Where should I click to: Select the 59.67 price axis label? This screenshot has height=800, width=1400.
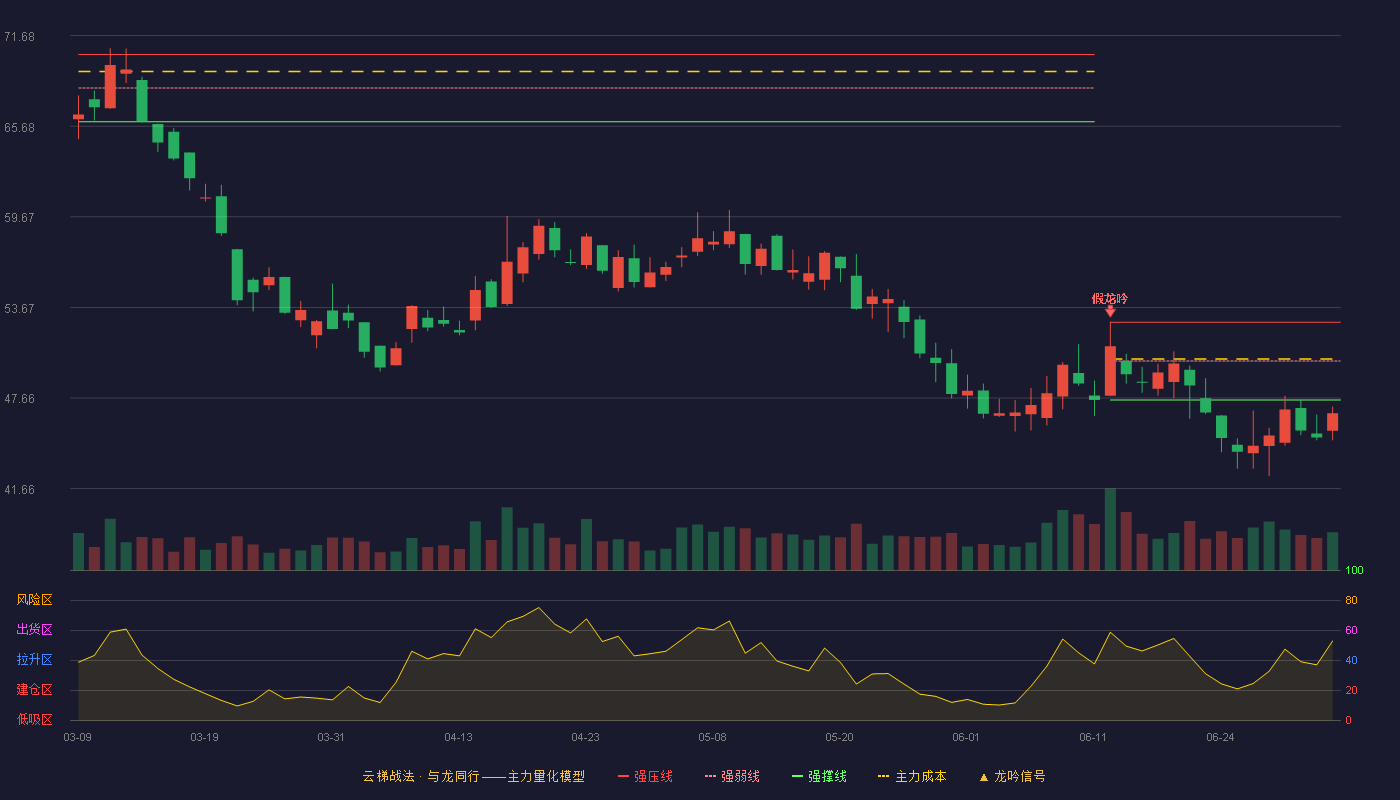[19, 218]
